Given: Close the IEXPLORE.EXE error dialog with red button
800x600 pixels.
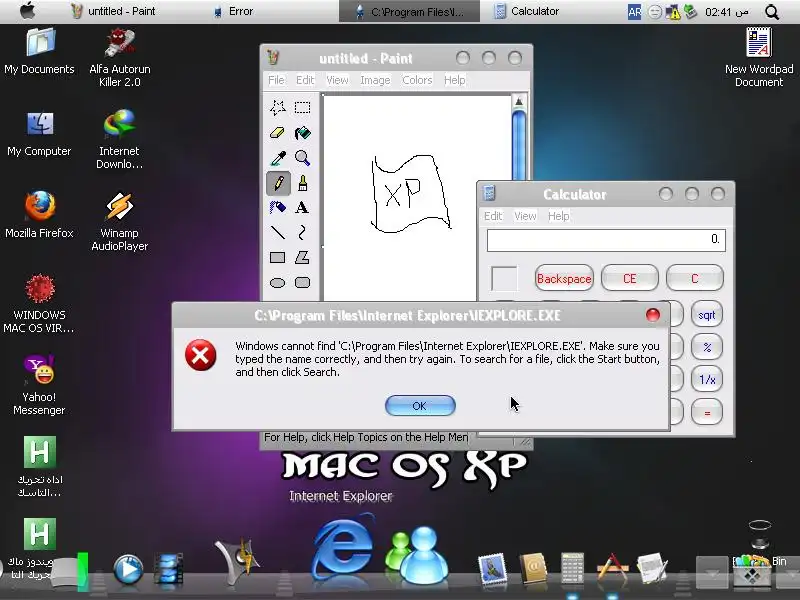Looking at the screenshot, I should [653, 315].
